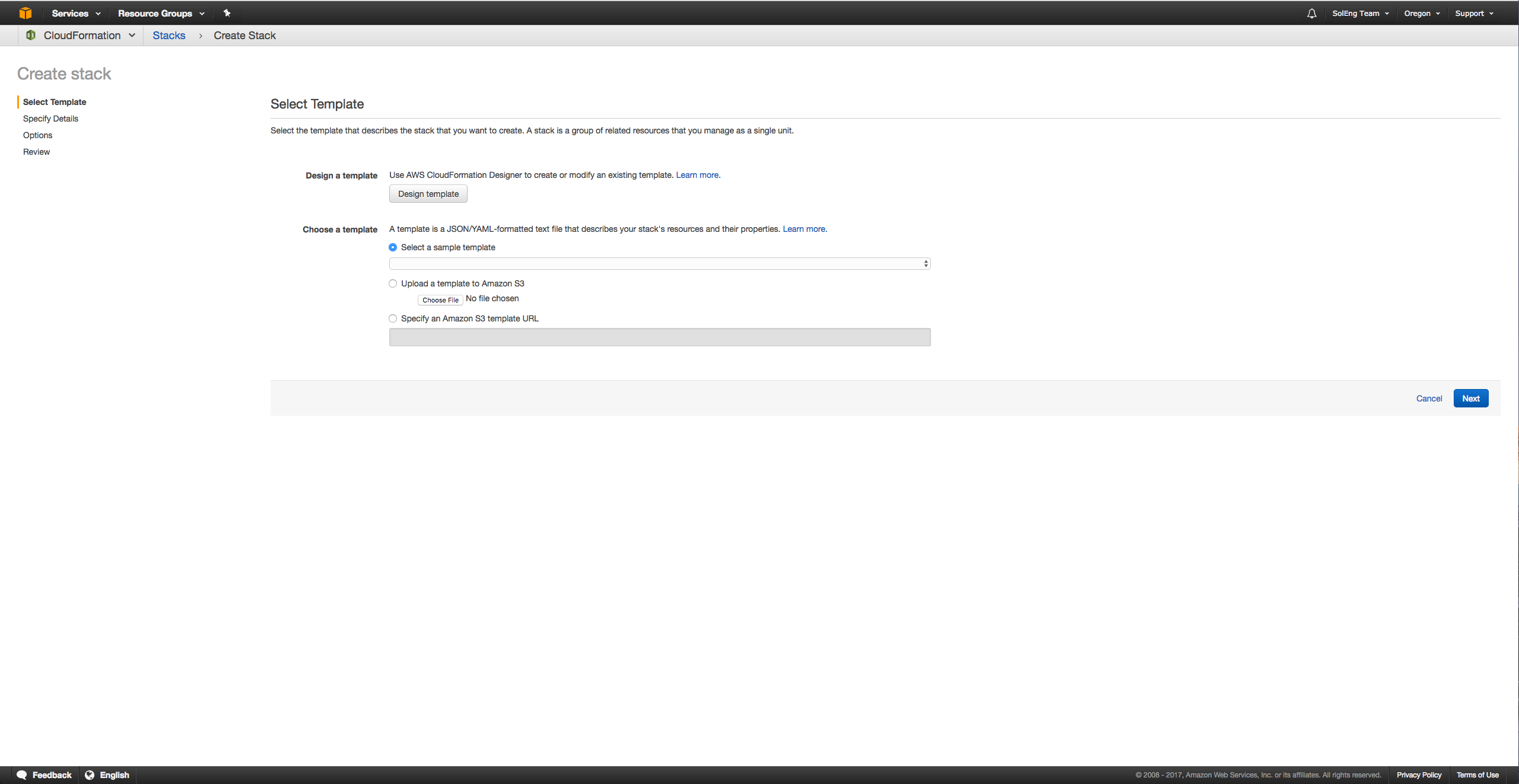Open the Feedback speech bubble

pos(21,775)
